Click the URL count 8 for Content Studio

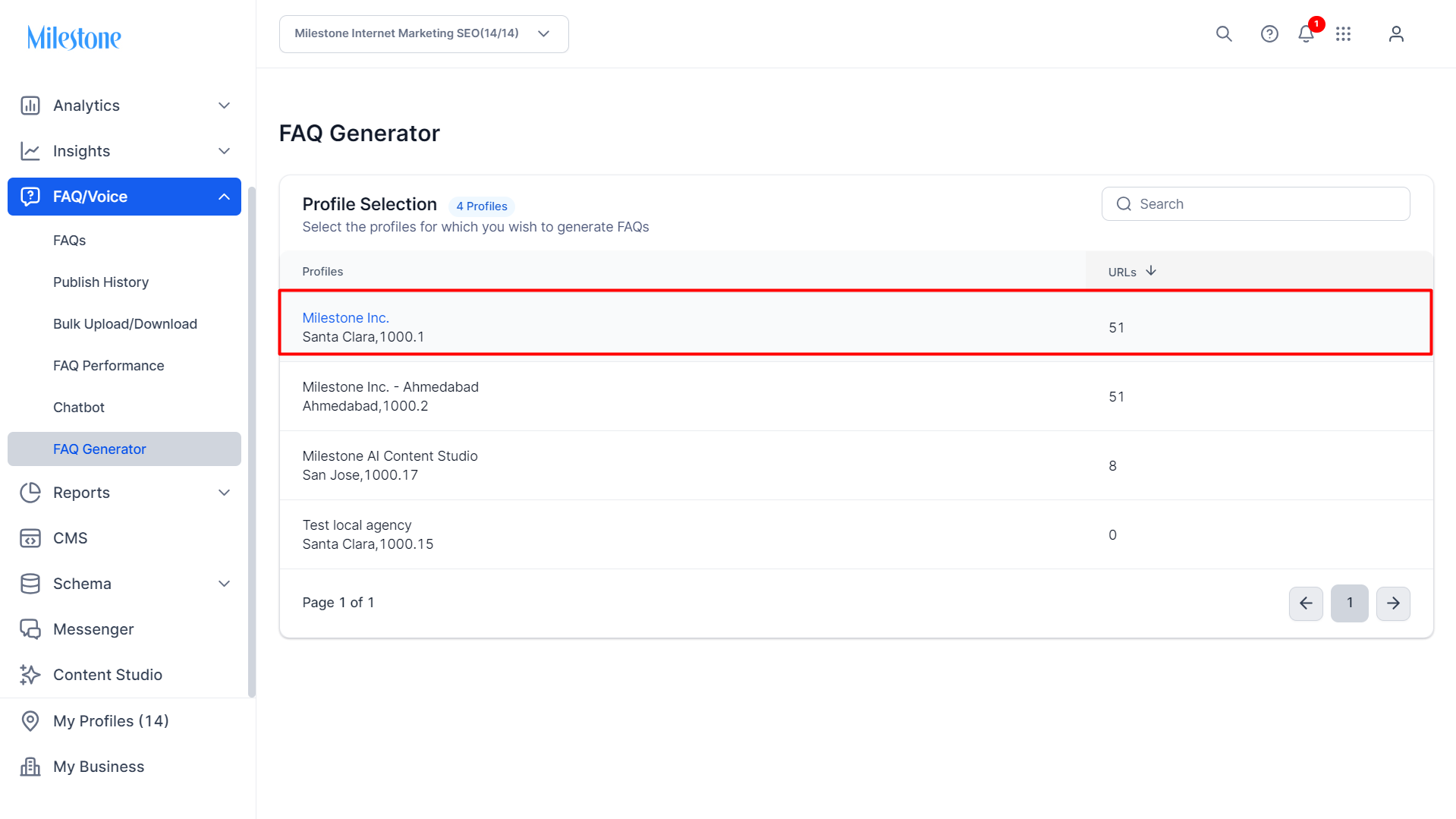point(1112,466)
